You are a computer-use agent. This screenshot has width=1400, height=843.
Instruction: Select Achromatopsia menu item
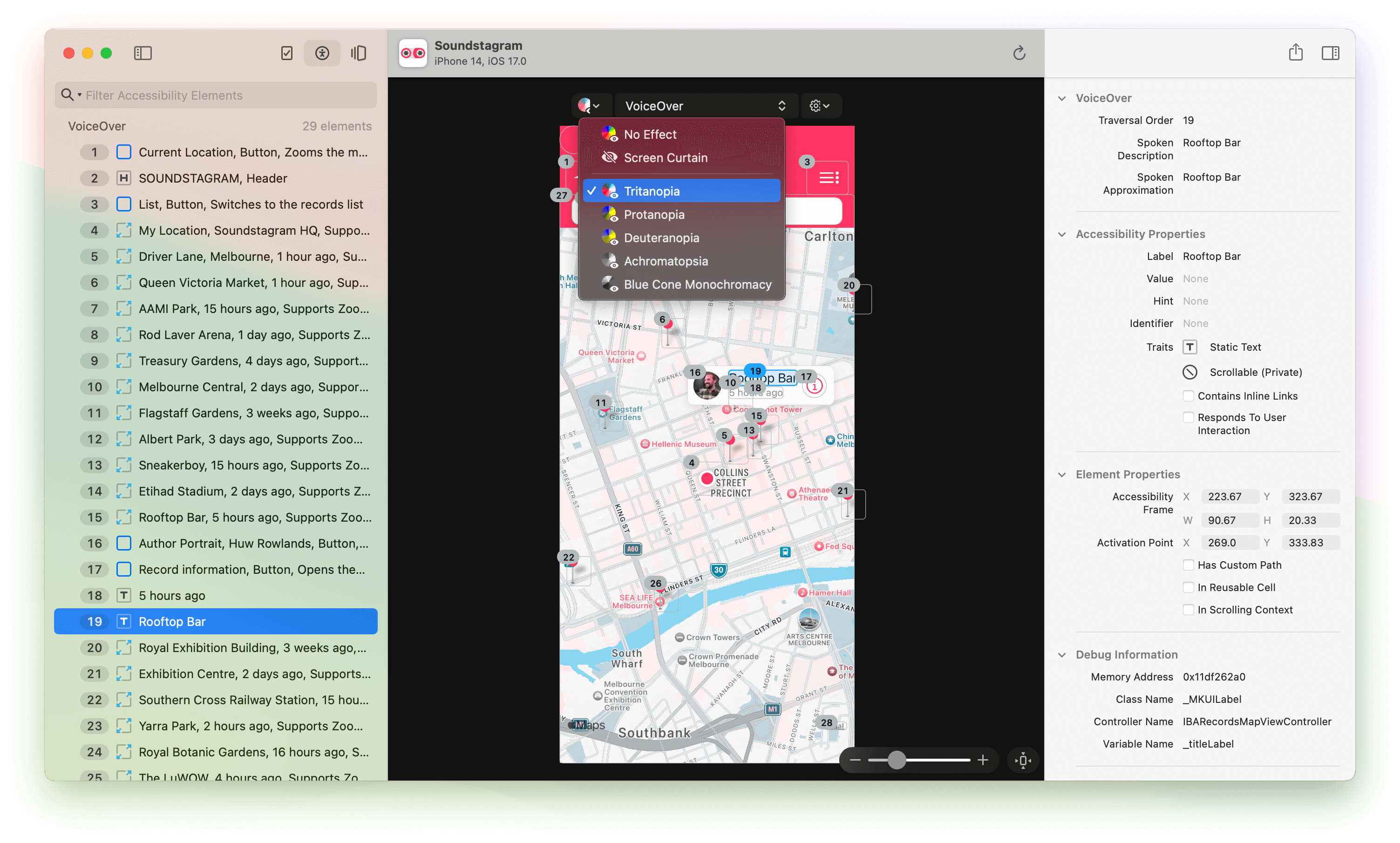pos(681,261)
